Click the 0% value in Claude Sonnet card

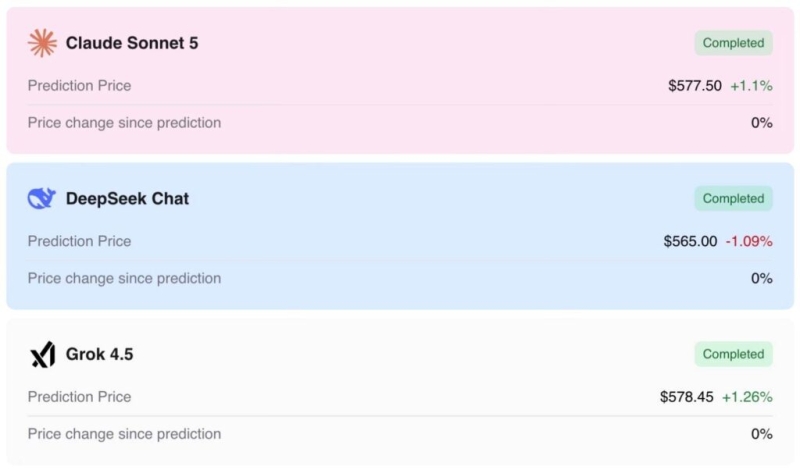coord(761,123)
